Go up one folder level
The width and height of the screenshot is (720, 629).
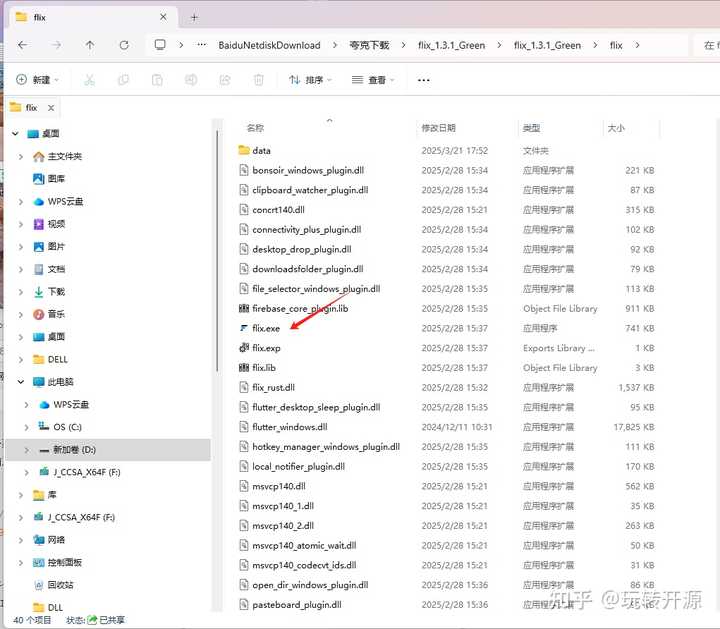(x=90, y=45)
